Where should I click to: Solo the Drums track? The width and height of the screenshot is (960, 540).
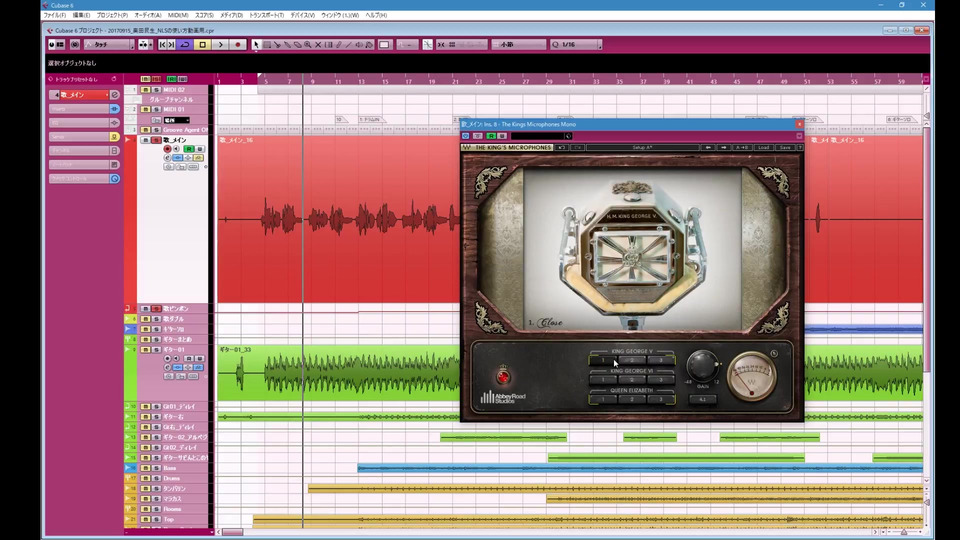[x=156, y=479]
